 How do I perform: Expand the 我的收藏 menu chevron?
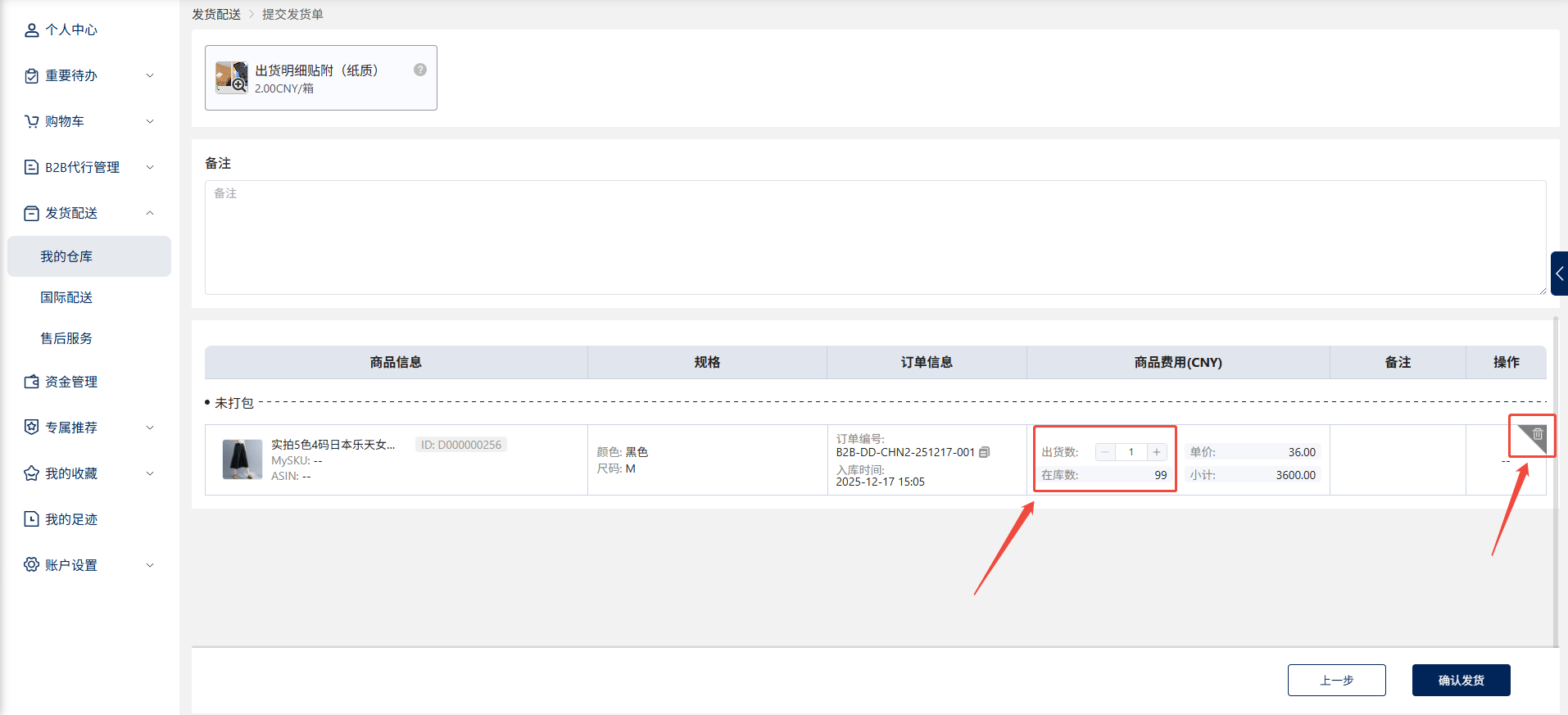(150, 473)
